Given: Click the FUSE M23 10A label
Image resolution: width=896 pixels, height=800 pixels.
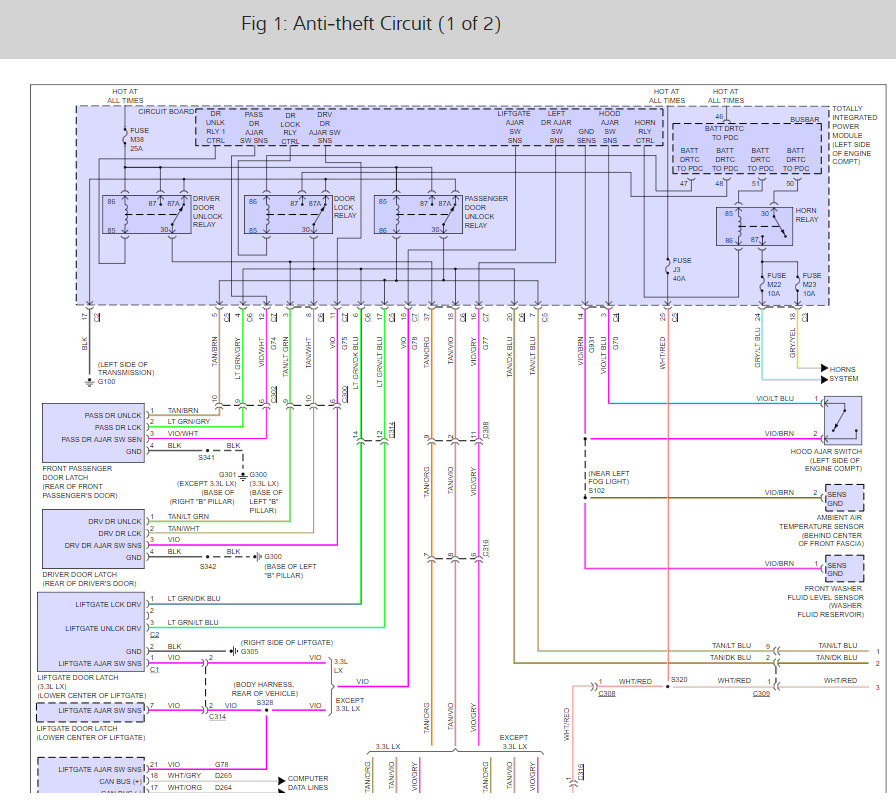Looking at the screenshot, I should click(811, 284).
